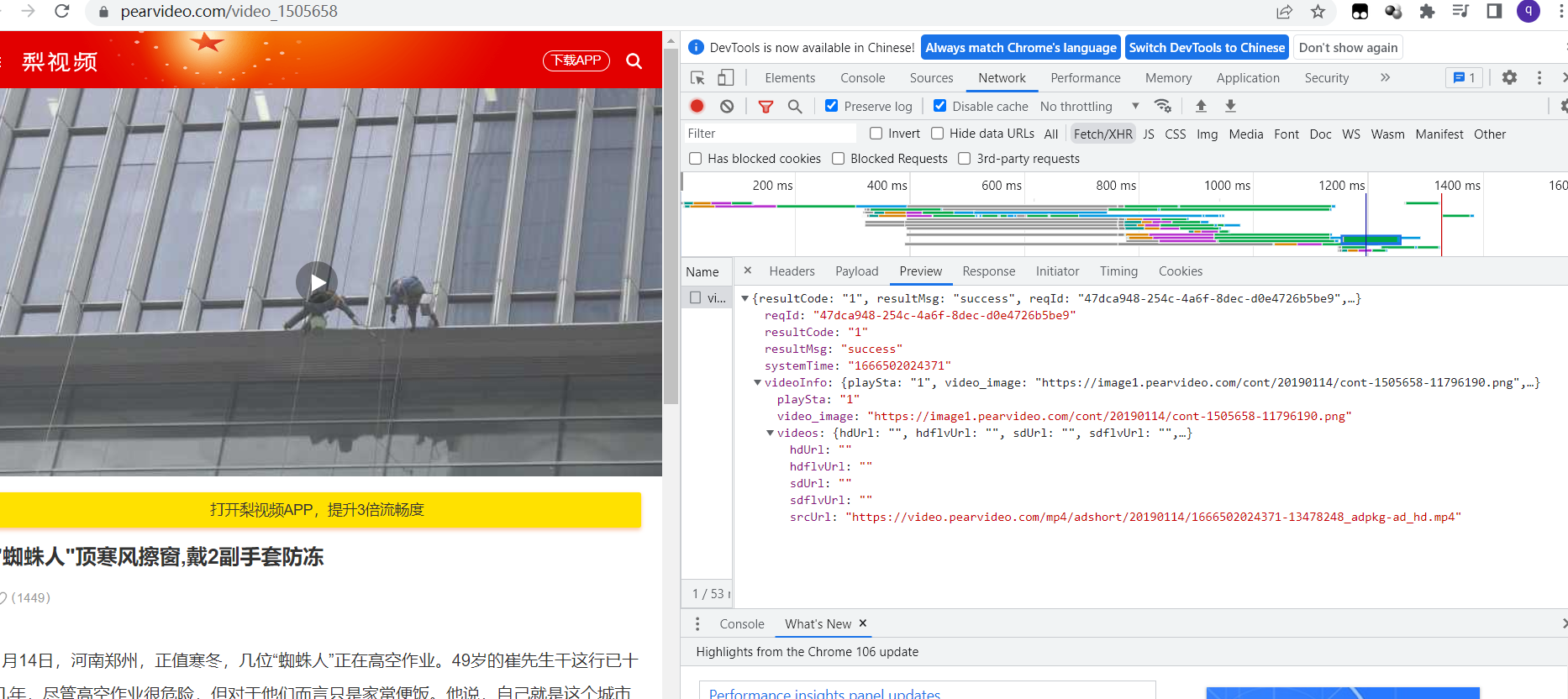Switch to the Elements panel tab
Viewport: 1568px width, 699px height.
pyautogui.click(x=790, y=78)
